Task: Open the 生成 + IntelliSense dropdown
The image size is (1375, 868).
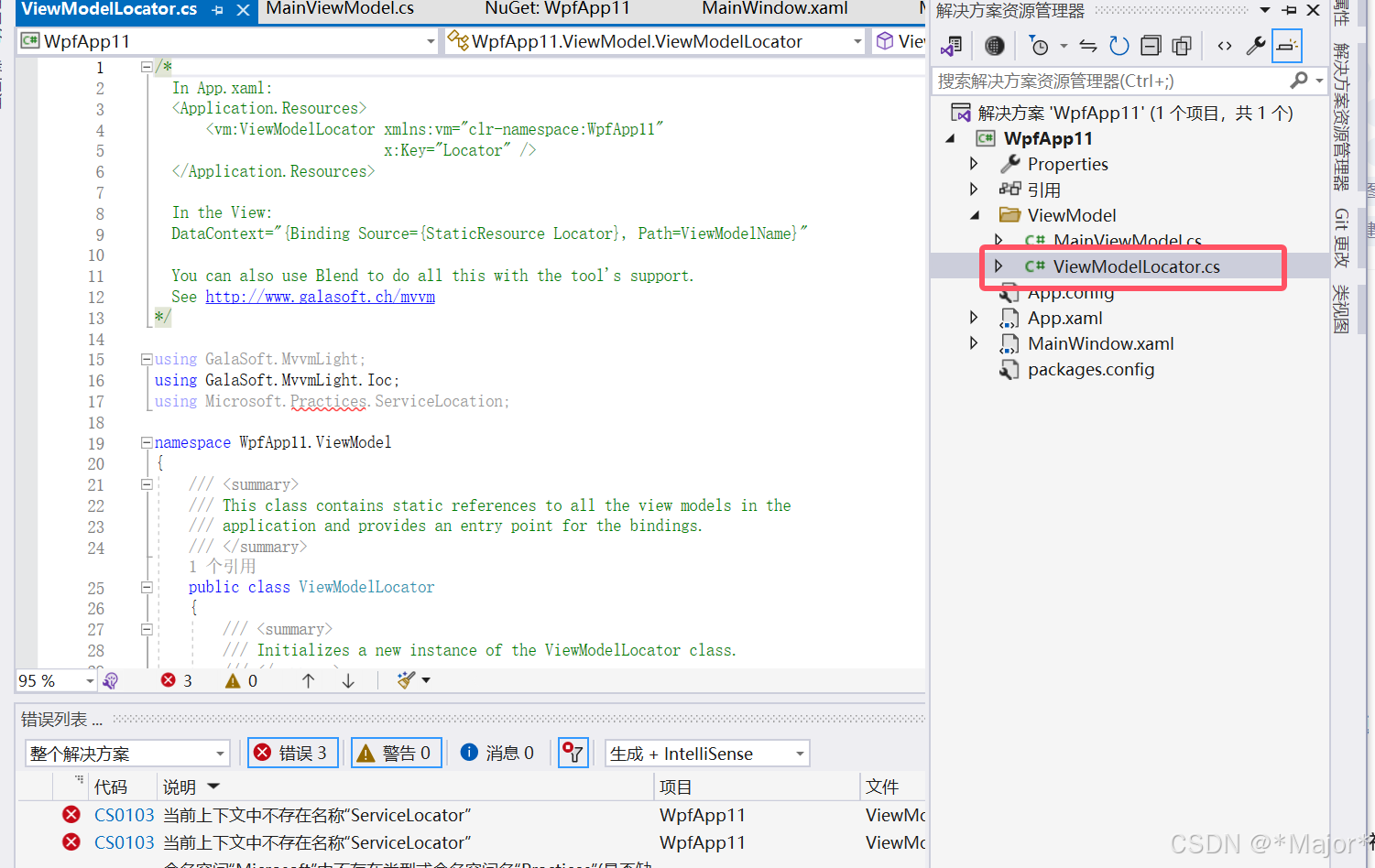Action: tap(707, 754)
